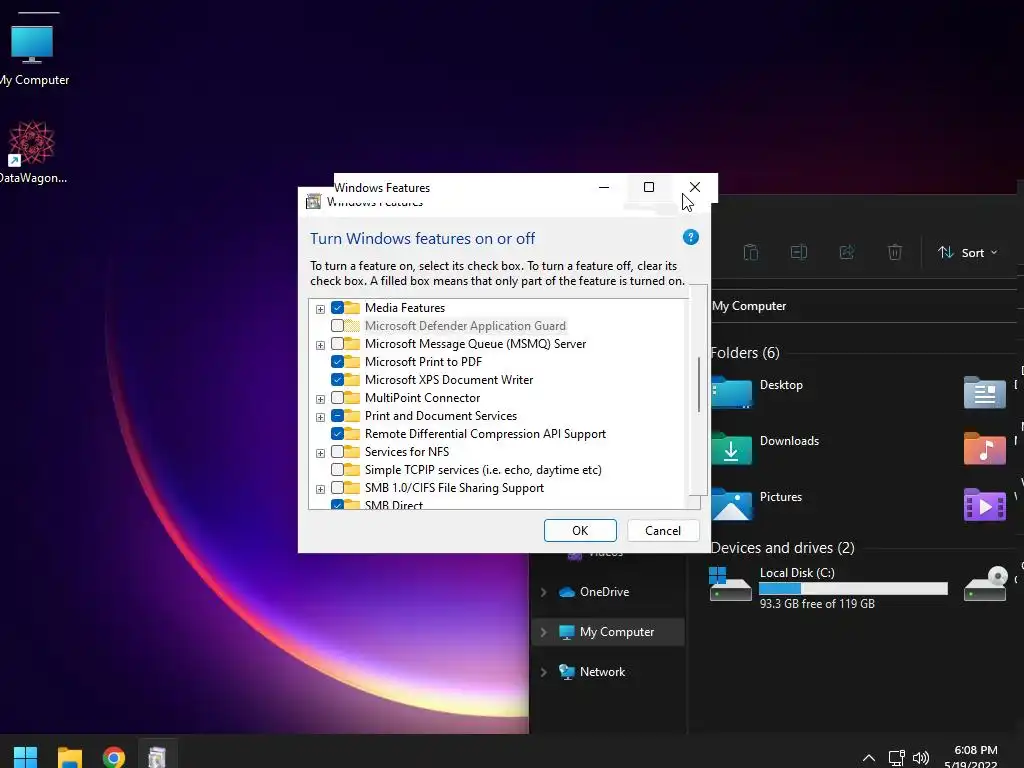1024x768 pixels.
Task: Uncheck the Media Features checkbox
Action: [337, 308]
